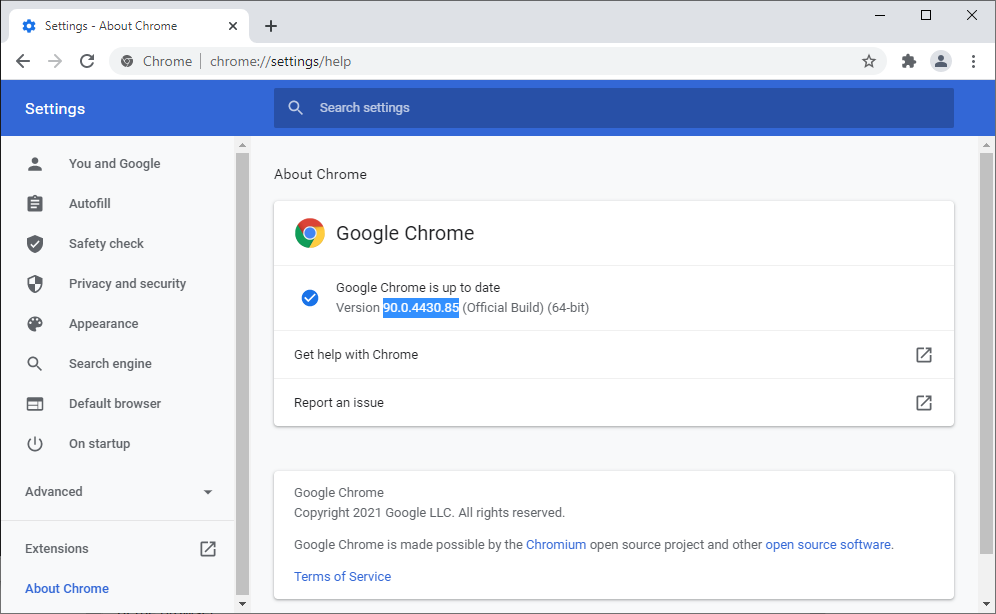This screenshot has width=996, height=614.
Task: Select the Privacy and security icon
Action: click(x=36, y=283)
